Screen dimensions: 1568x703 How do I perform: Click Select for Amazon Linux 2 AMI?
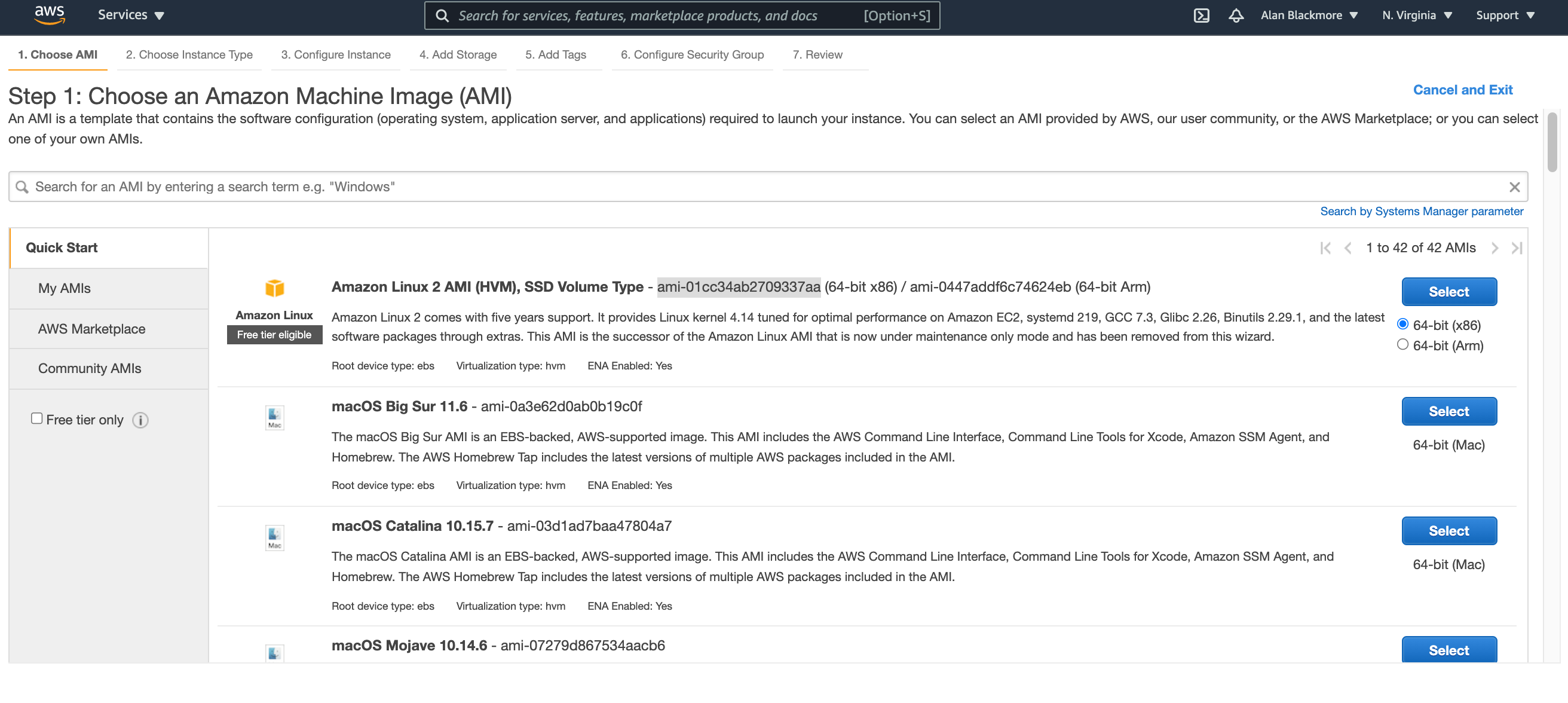1448,292
